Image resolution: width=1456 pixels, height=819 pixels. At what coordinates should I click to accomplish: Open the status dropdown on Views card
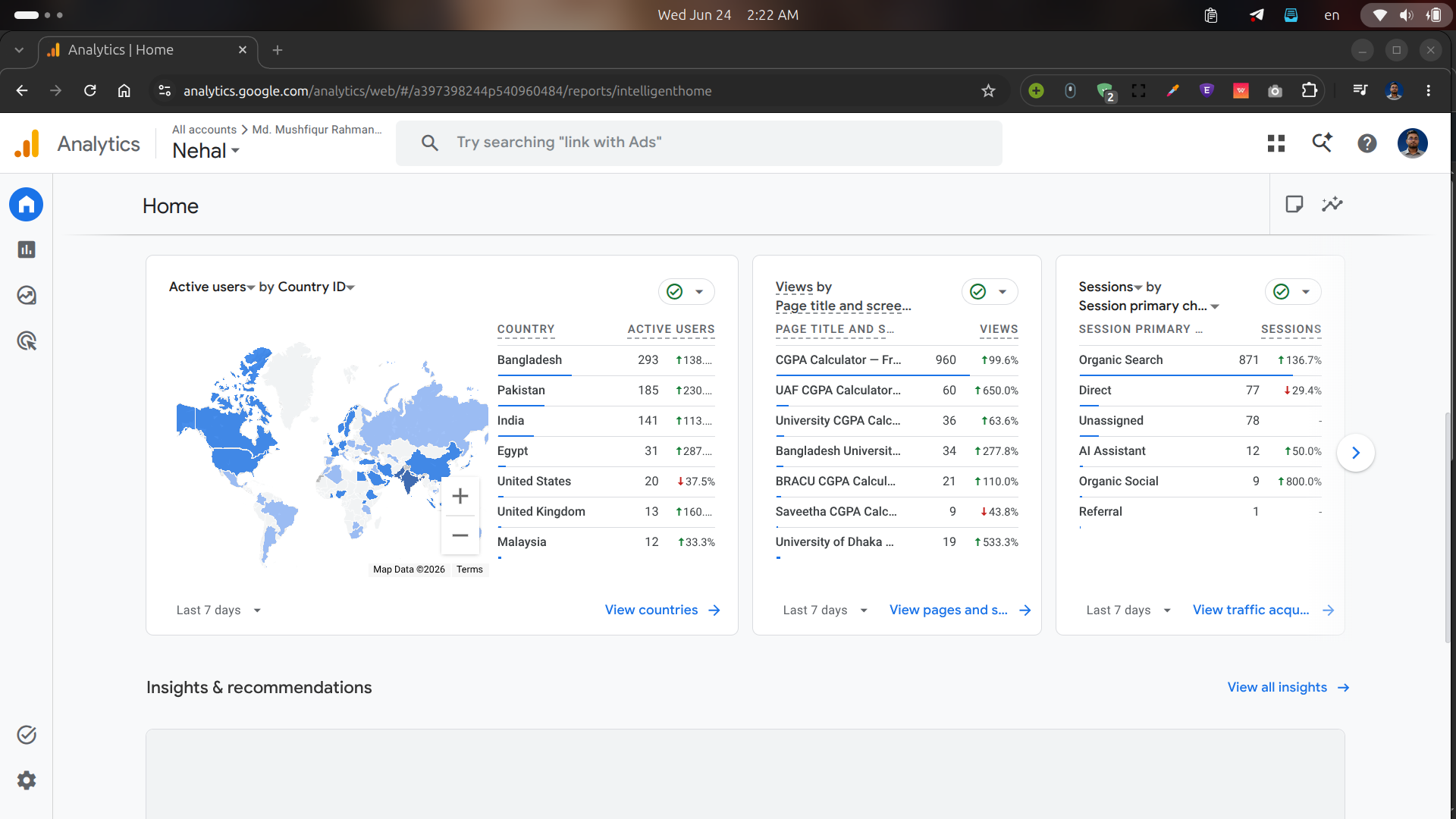point(990,292)
